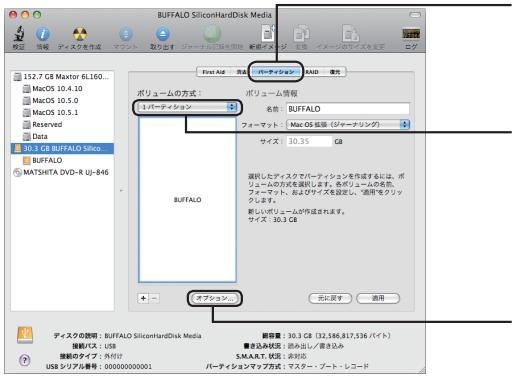This screenshot has height=376, width=512.
Task: Click the Name field containing BUFFALO
Action: (x=348, y=109)
